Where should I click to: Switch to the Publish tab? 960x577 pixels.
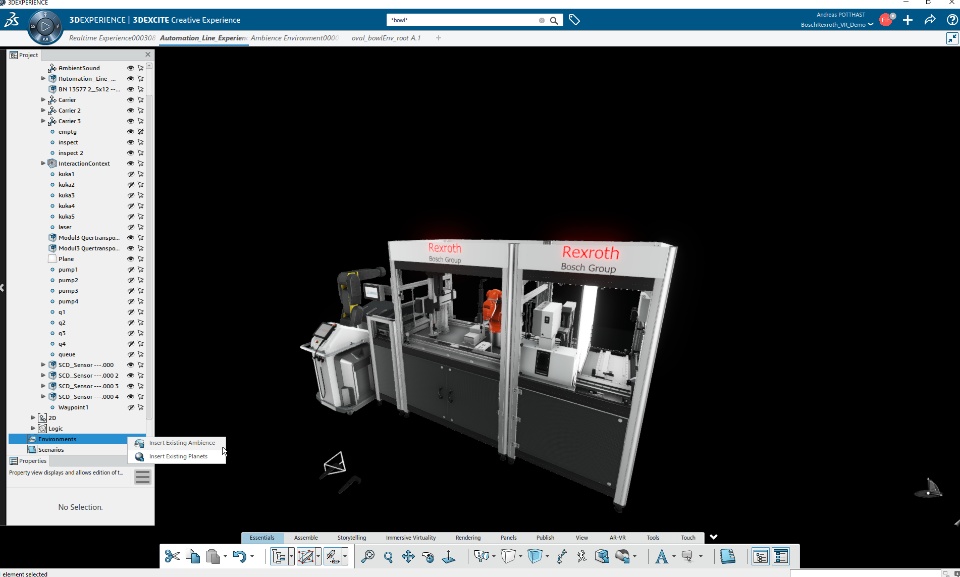(x=545, y=538)
